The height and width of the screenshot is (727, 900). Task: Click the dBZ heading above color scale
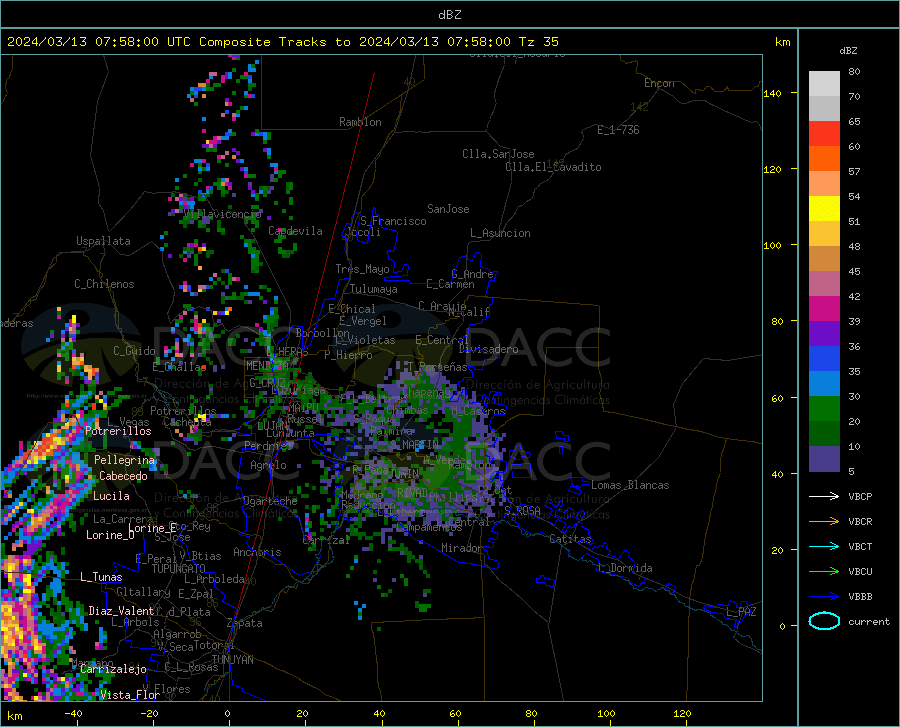(x=848, y=50)
